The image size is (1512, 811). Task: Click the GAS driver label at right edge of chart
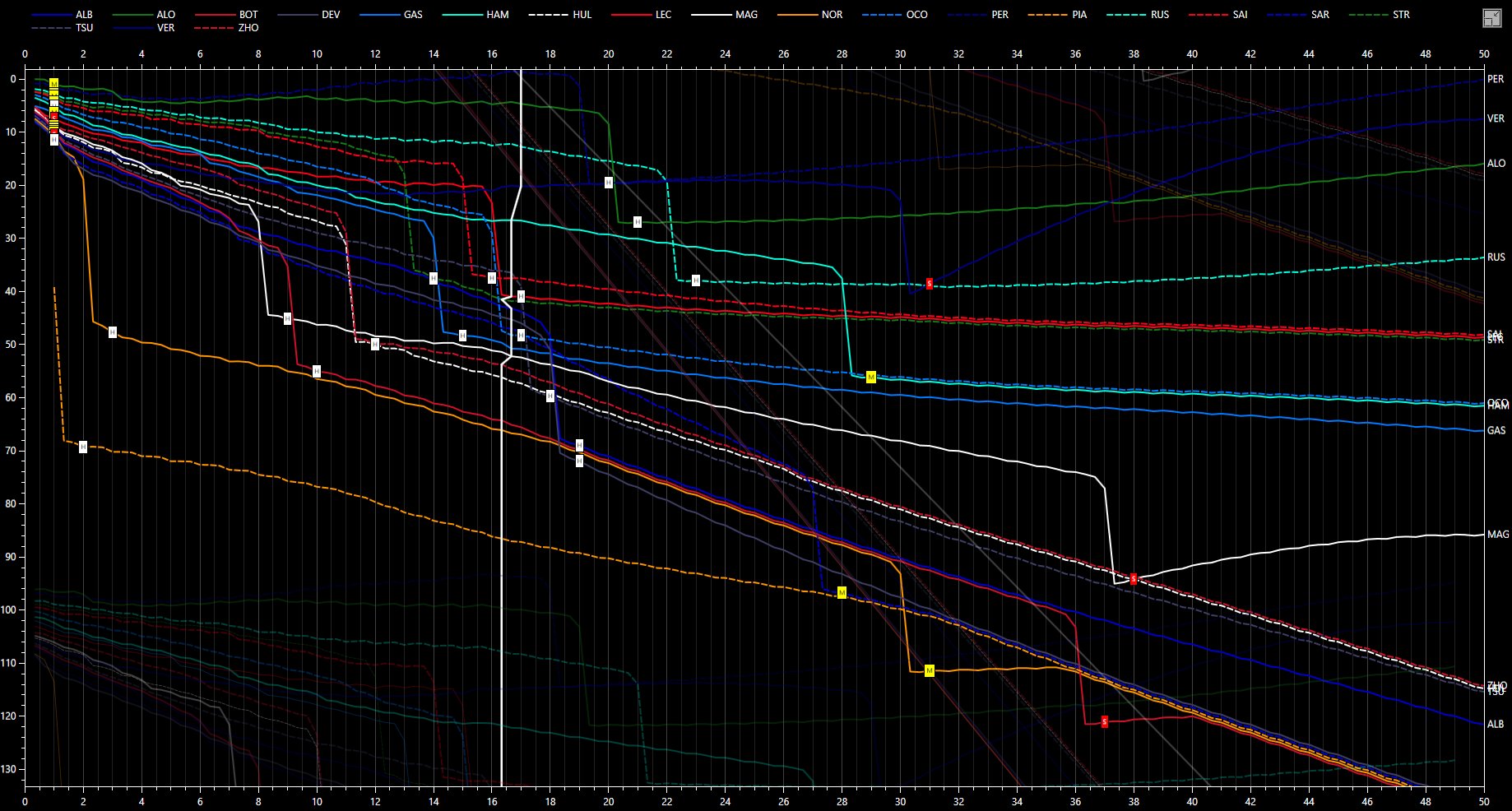[x=1496, y=431]
